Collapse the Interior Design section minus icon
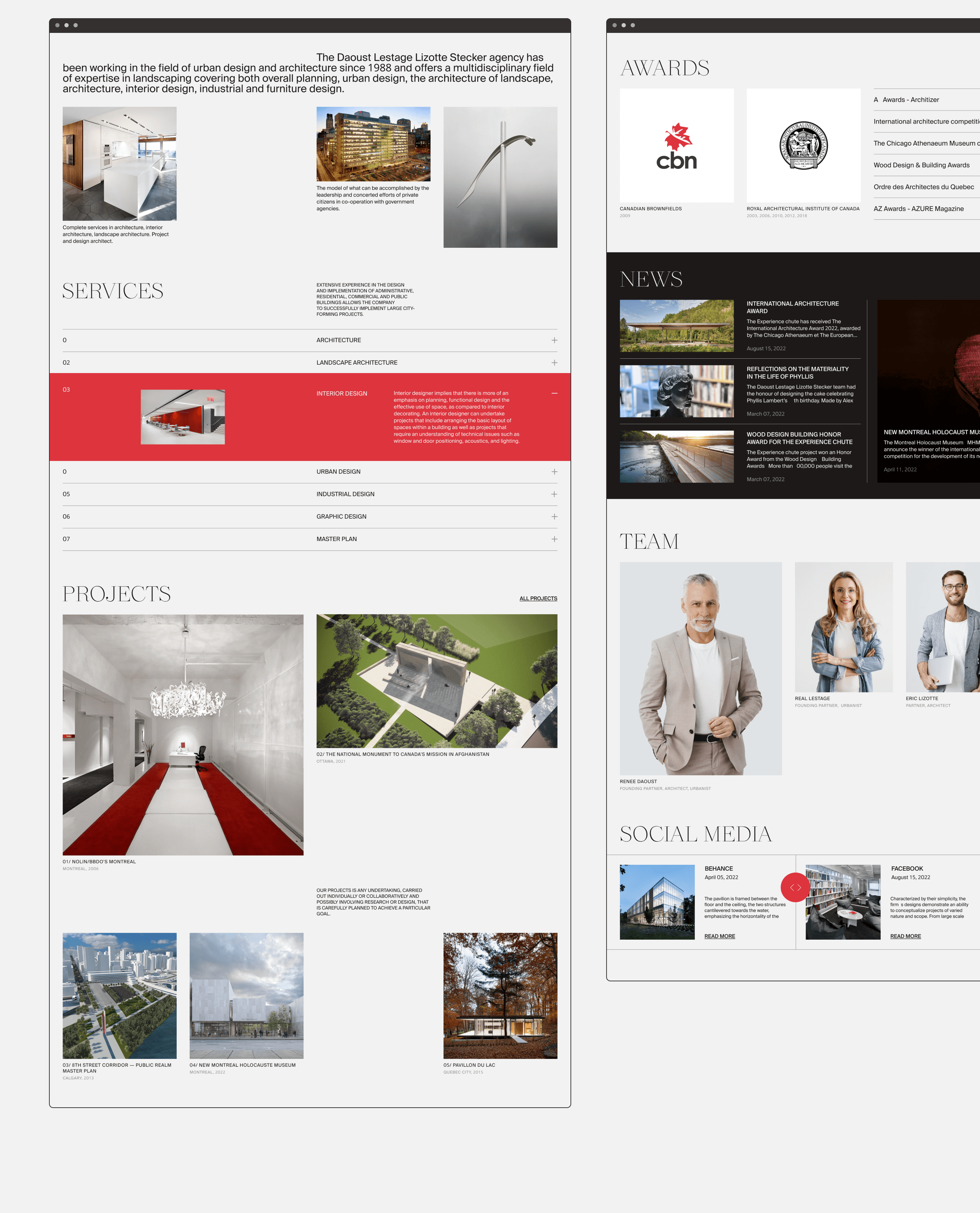 [554, 393]
